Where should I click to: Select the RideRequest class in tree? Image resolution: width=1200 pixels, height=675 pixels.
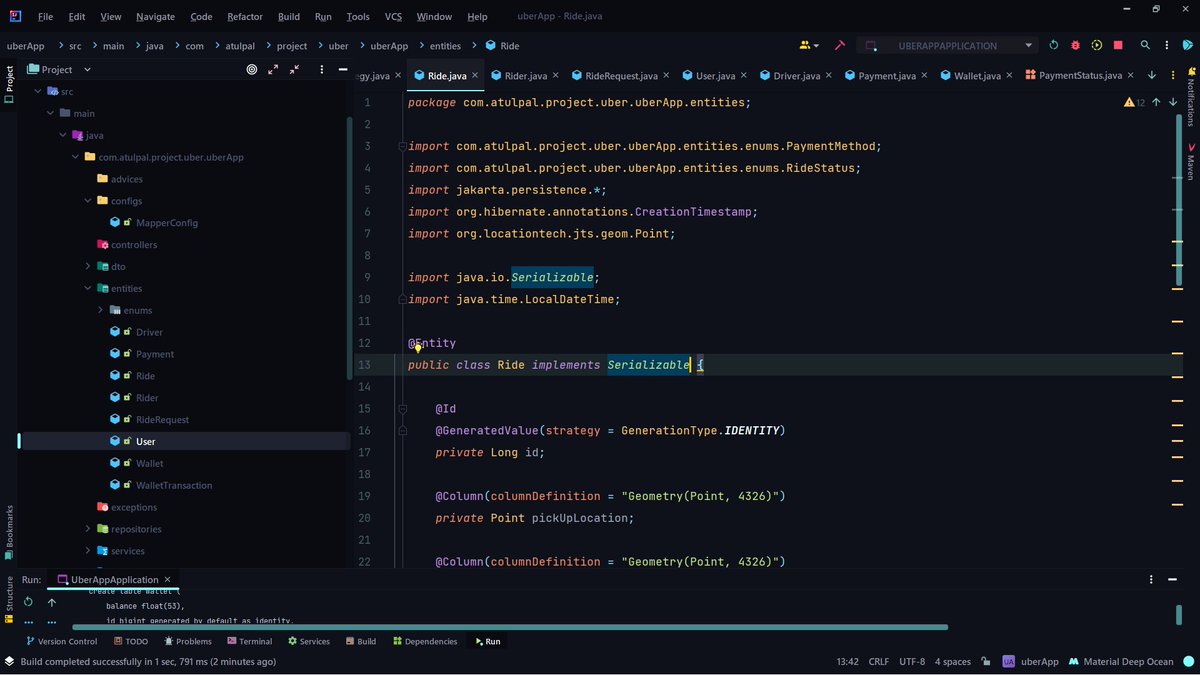(162, 420)
